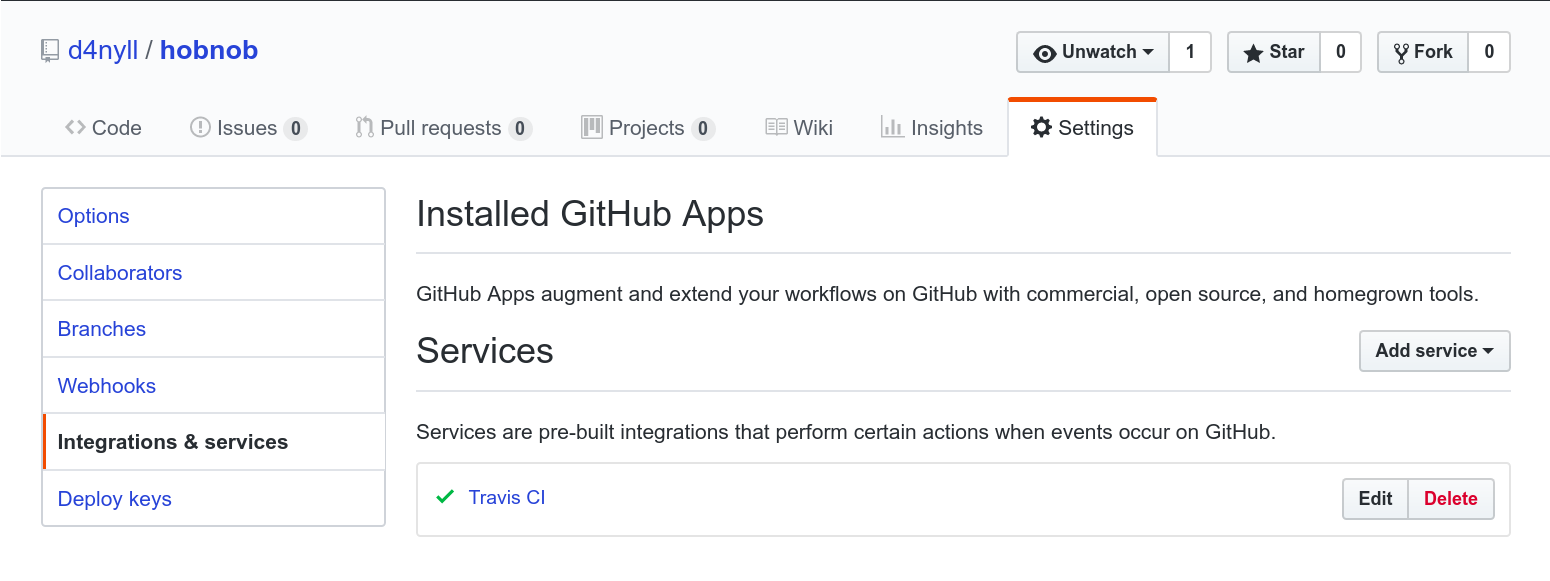The height and width of the screenshot is (581, 1550).
Task: Open the d4nyll user profile link
Action: [103, 51]
